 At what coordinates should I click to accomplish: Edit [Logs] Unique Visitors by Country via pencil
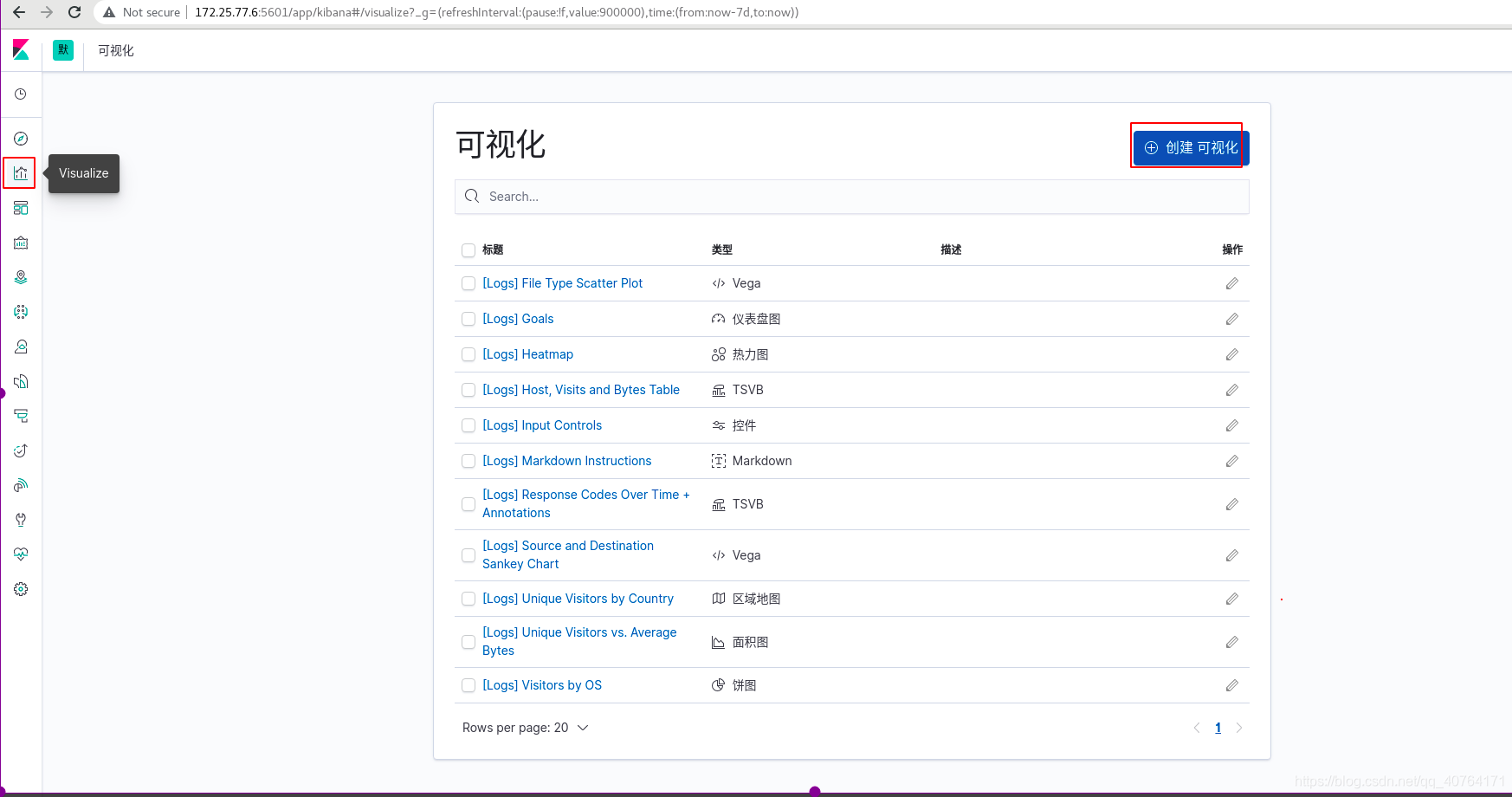[x=1231, y=599]
